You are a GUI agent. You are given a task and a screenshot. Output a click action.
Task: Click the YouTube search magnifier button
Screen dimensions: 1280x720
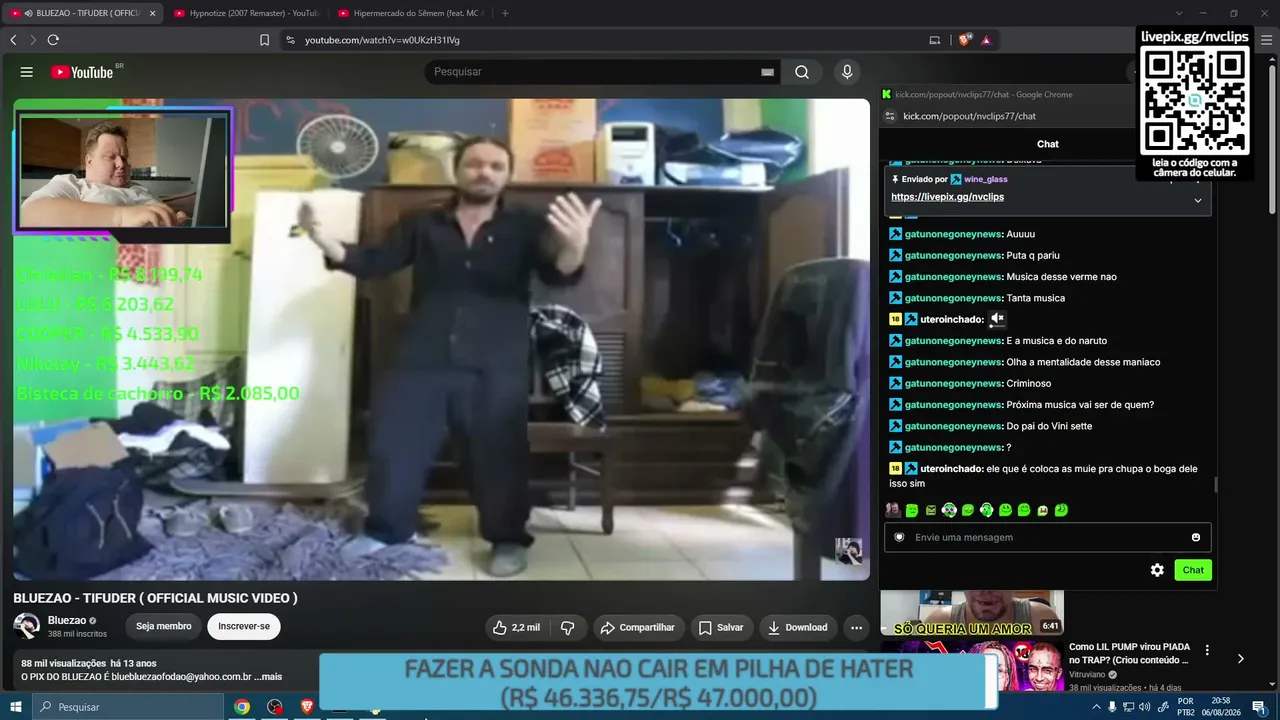(x=802, y=72)
